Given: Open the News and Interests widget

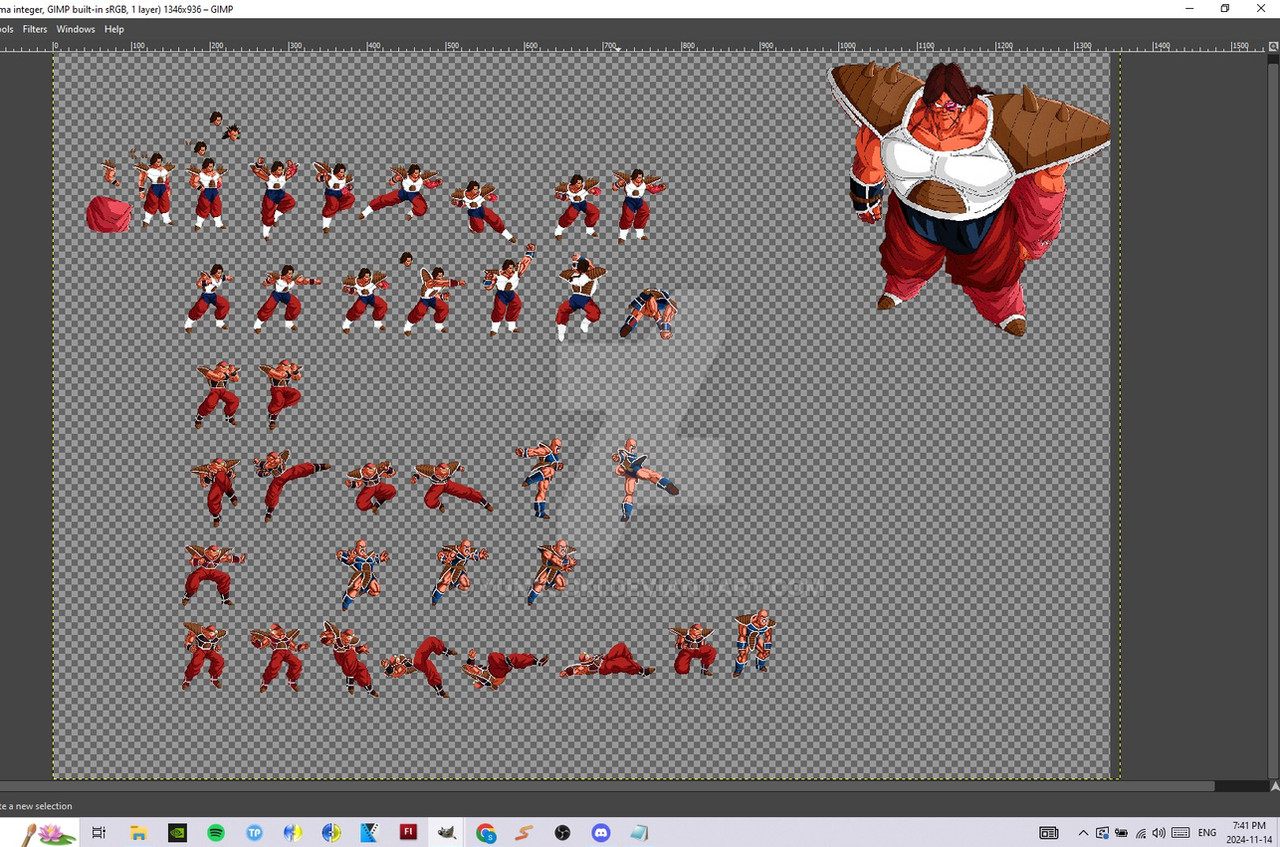Looking at the screenshot, I should point(1049,832).
